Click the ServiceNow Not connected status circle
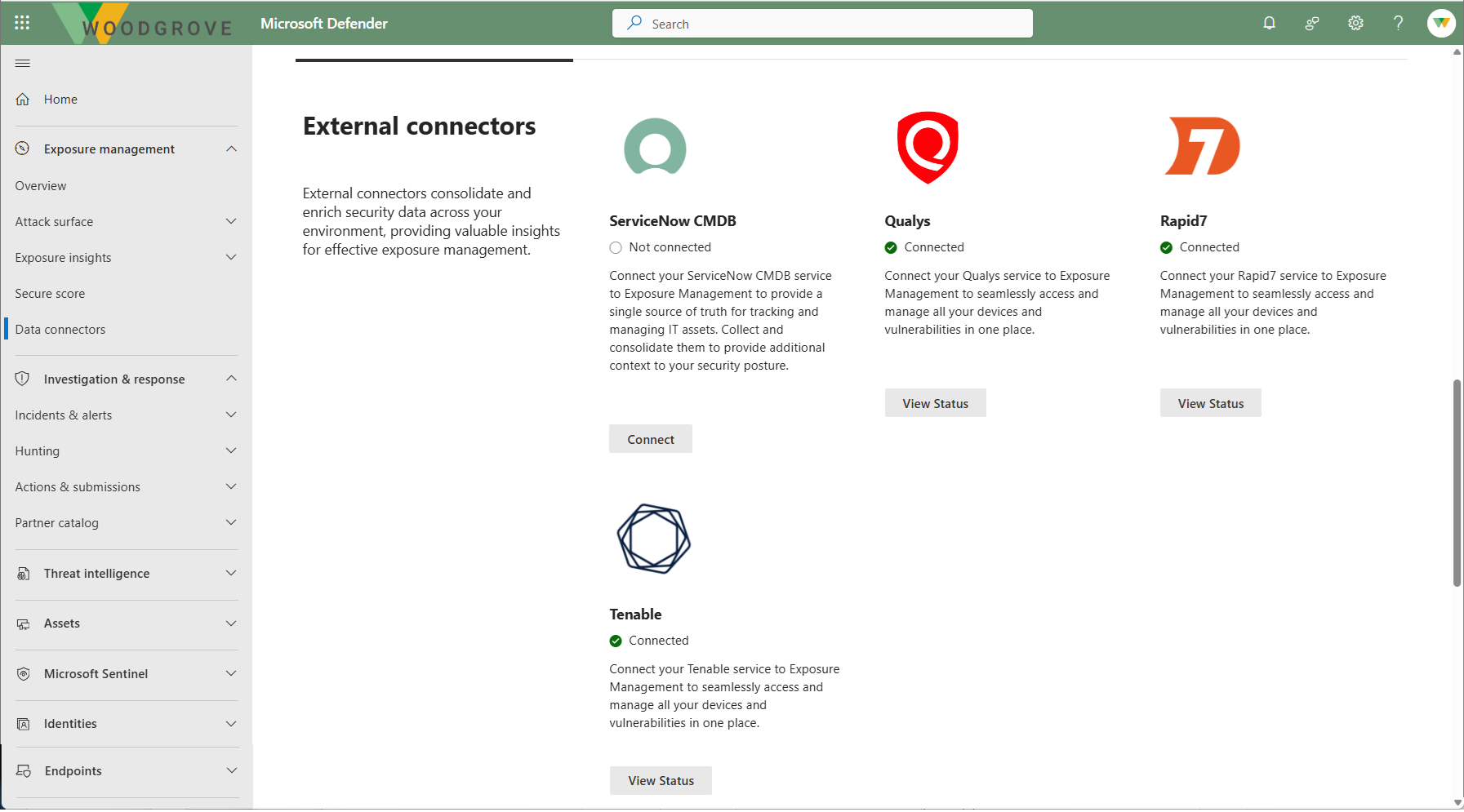 coord(616,247)
